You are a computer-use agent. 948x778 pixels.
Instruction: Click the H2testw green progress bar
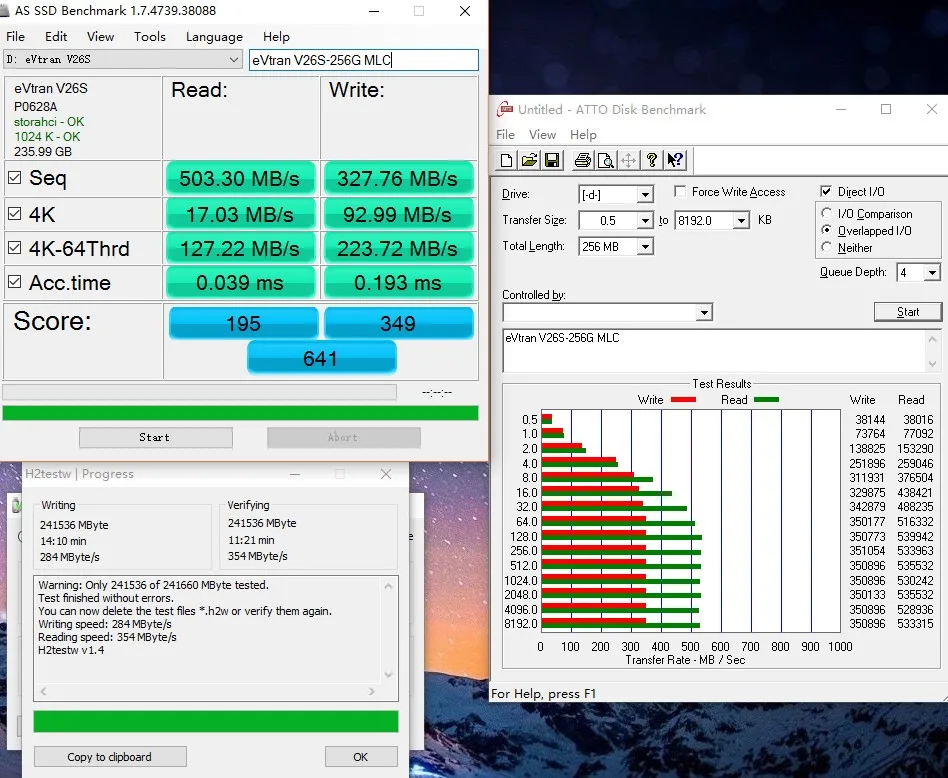(x=216, y=721)
